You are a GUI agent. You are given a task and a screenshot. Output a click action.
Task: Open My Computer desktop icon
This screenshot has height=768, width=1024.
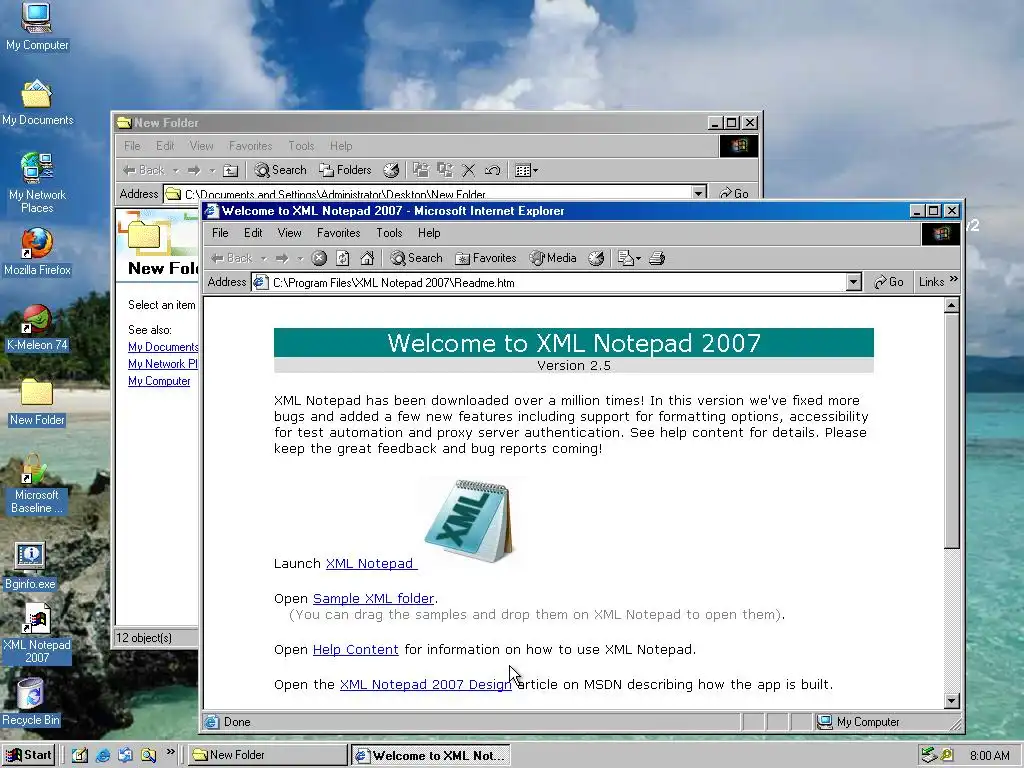[x=37, y=26]
